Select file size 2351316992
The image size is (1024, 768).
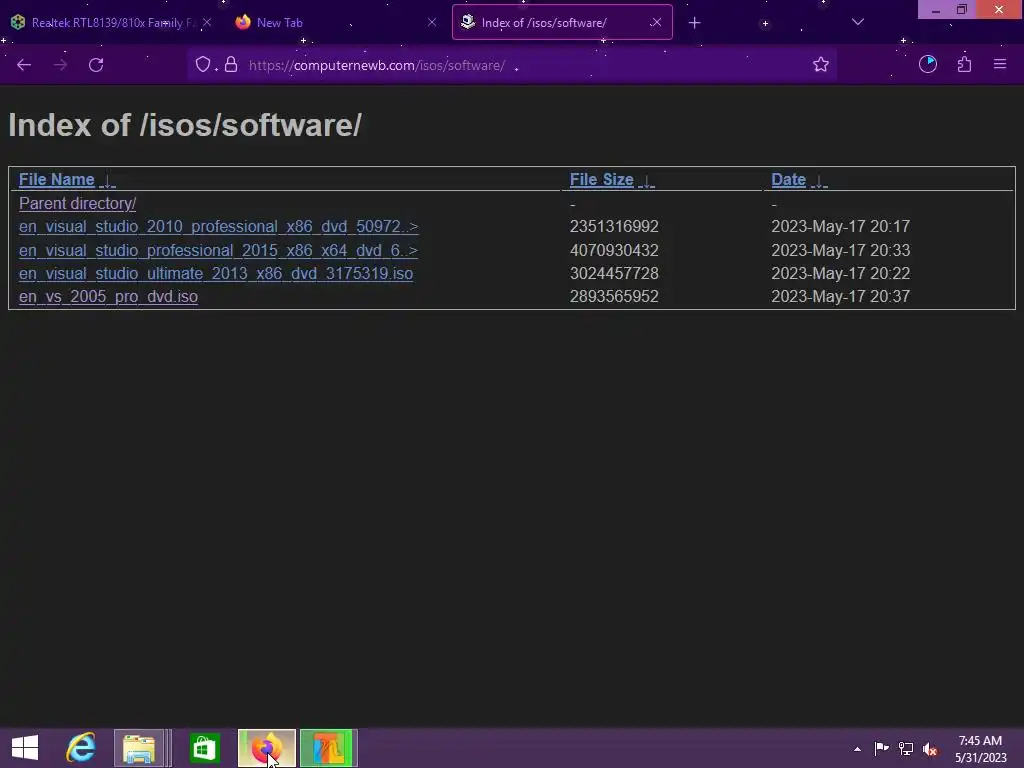point(614,227)
